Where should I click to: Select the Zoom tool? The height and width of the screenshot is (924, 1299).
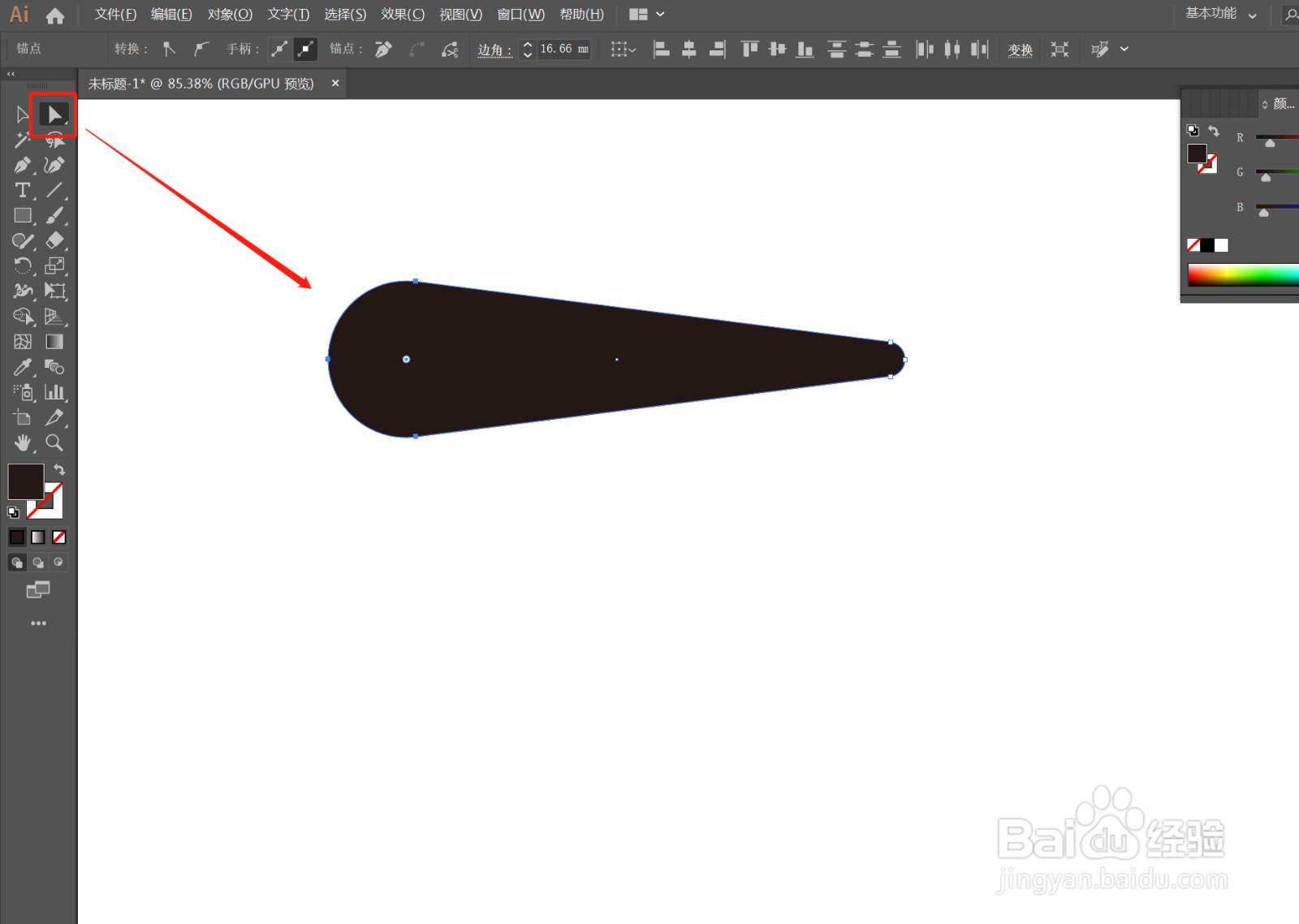[54, 443]
